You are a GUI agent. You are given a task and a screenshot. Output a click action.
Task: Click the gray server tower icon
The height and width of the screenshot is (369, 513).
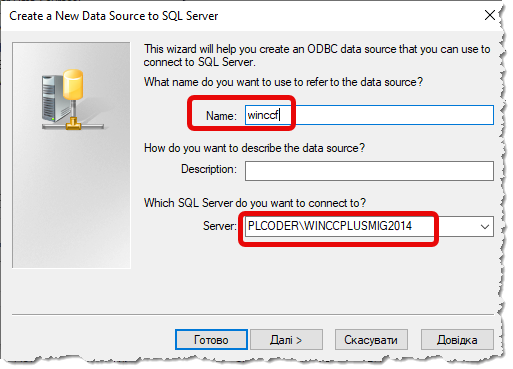[53, 98]
